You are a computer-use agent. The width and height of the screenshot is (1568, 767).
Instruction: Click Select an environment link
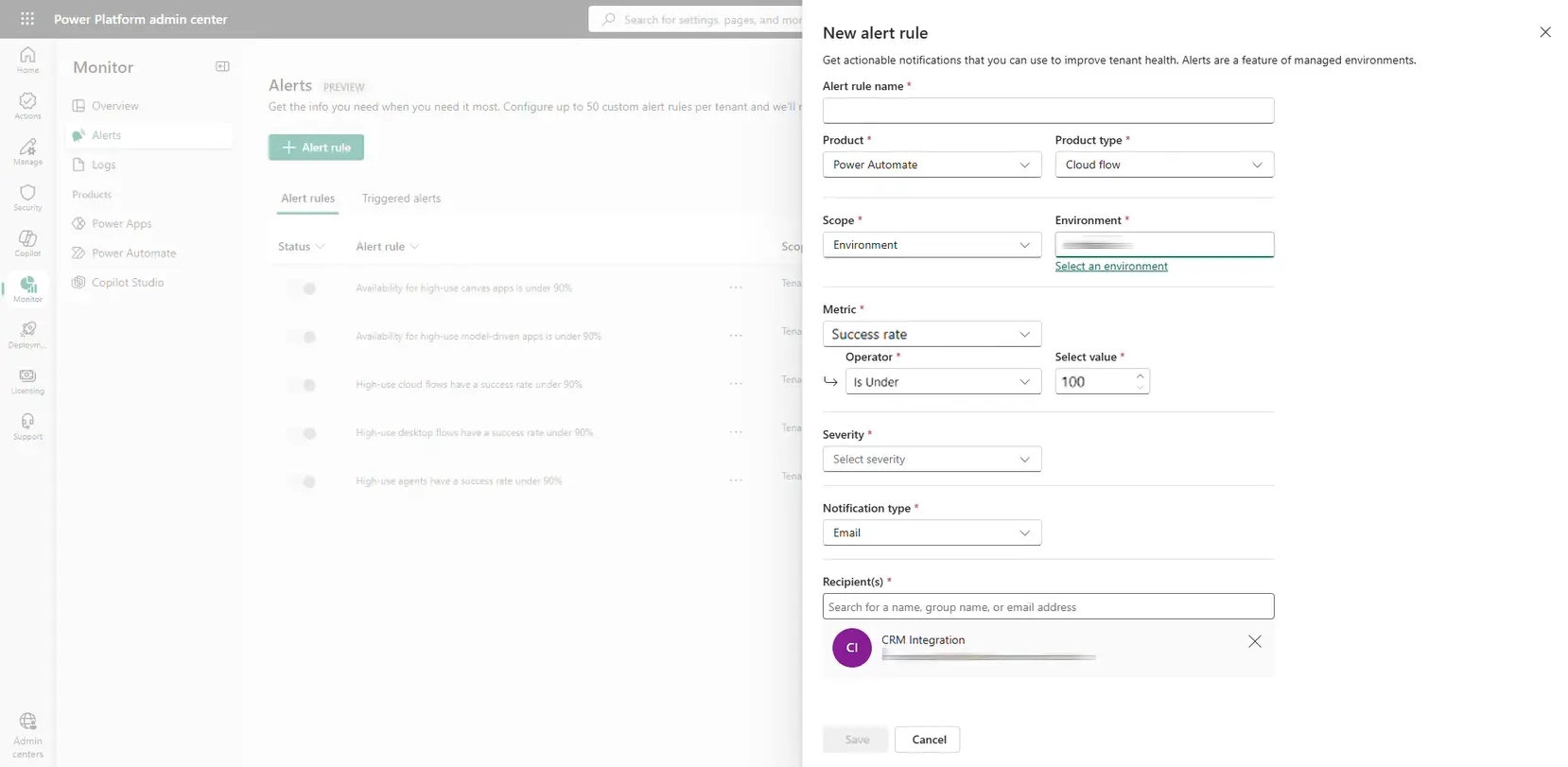click(x=1111, y=267)
